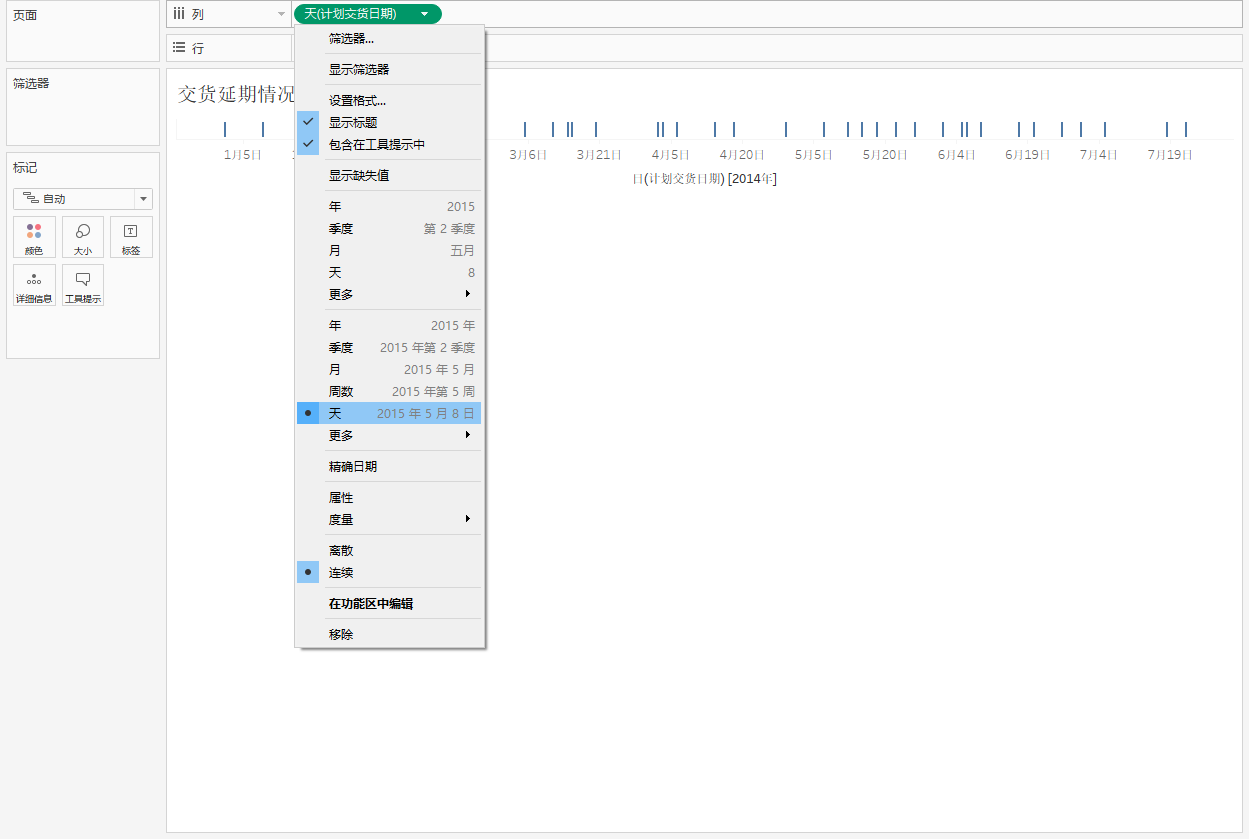Open dropdown arrow on 天(计划交货日期) pill
This screenshot has width=1249, height=839.
pyautogui.click(x=425, y=14)
